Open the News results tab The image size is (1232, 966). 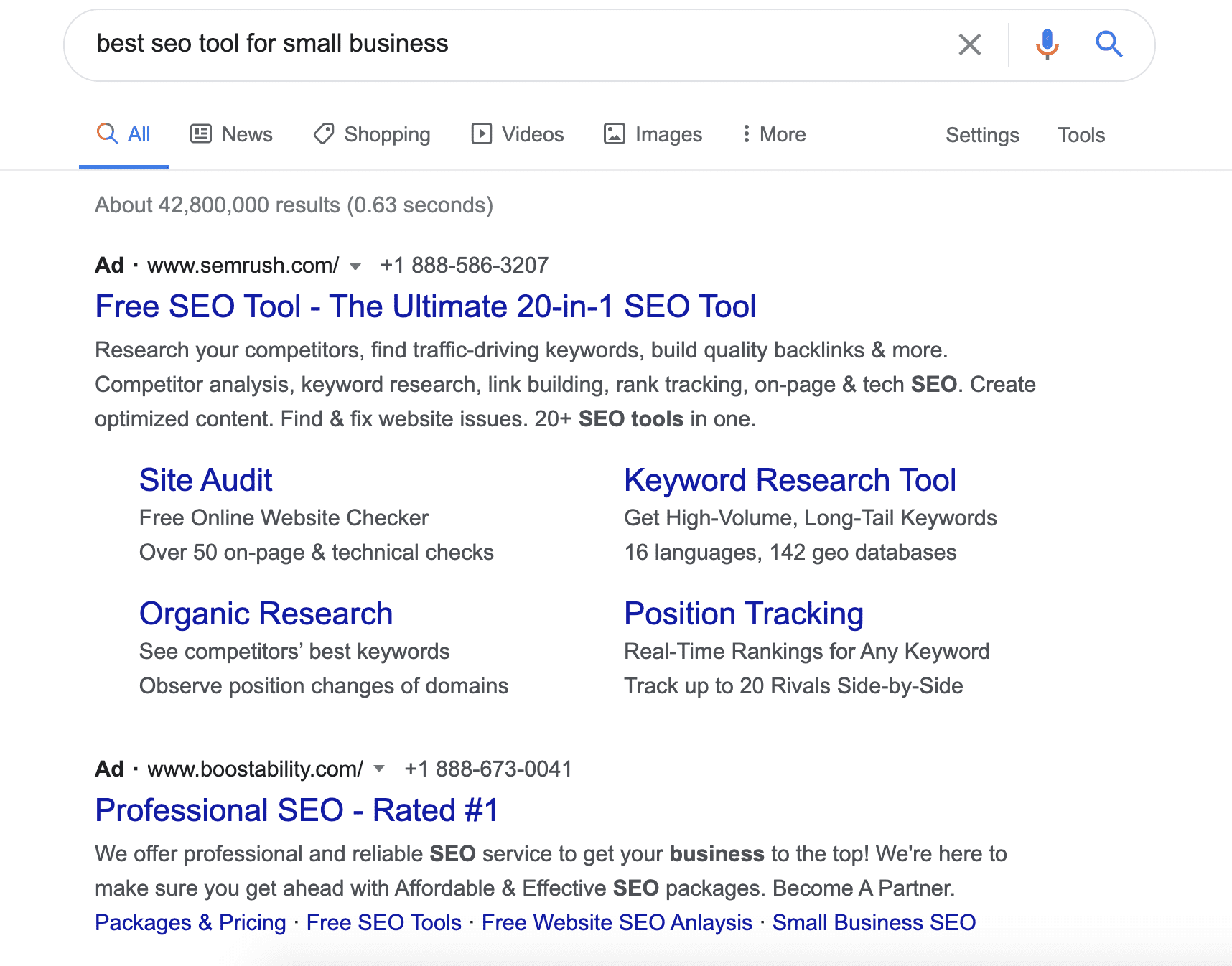click(x=231, y=134)
